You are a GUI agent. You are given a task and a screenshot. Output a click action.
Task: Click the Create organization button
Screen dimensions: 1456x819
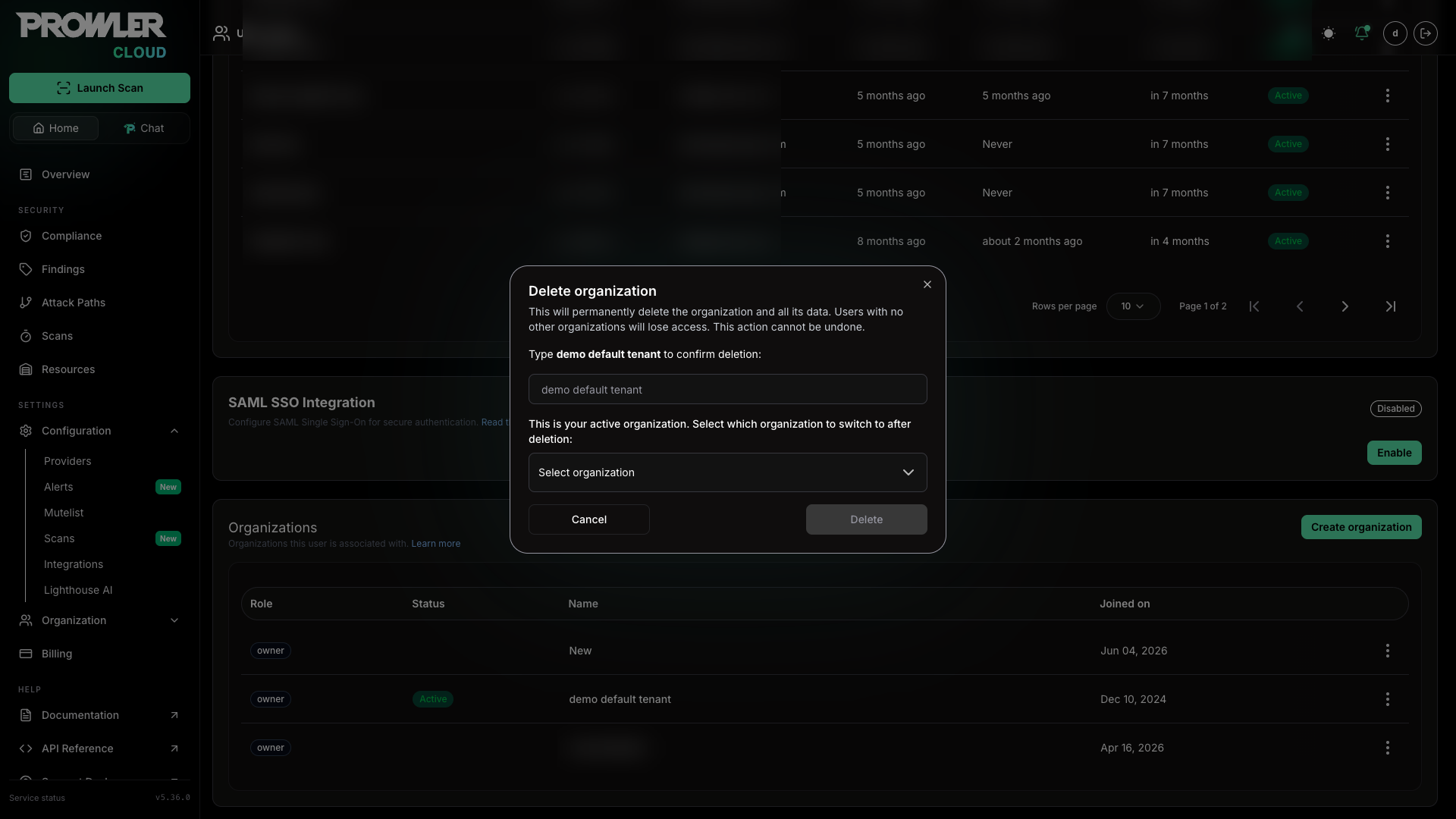1361,527
